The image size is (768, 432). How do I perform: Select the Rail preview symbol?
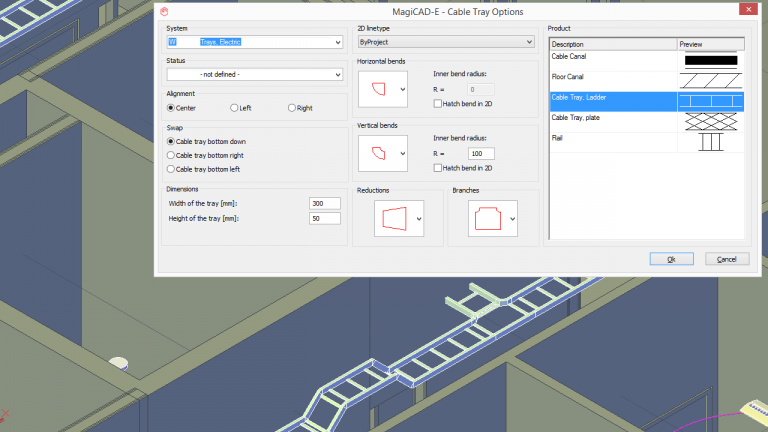tap(711, 142)
